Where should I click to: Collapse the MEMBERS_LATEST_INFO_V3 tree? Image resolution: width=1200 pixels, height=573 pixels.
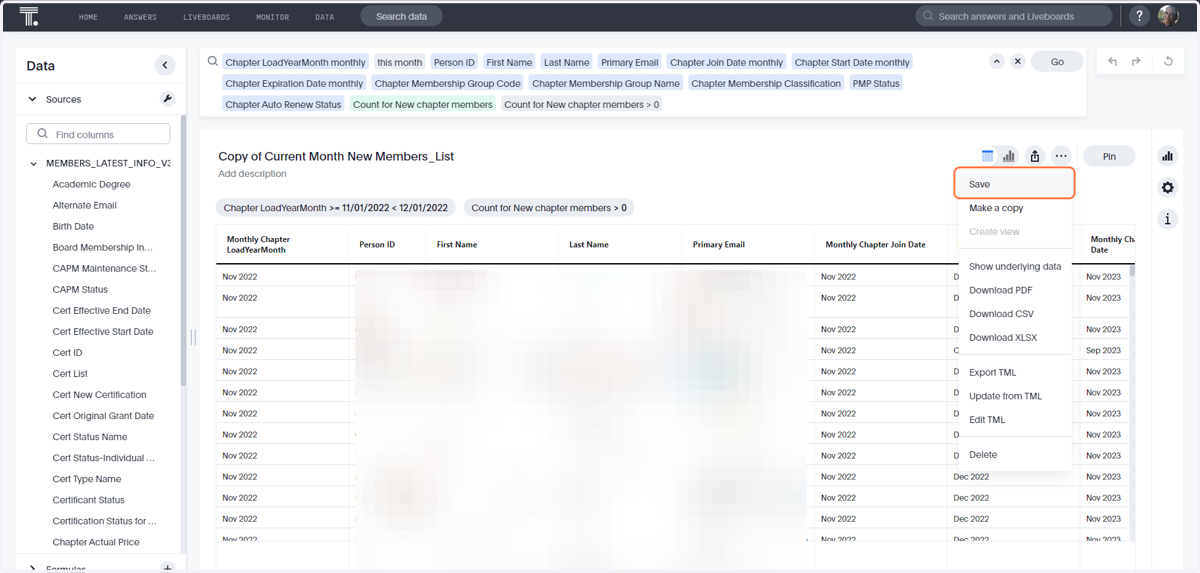click(x=34, y=163)
